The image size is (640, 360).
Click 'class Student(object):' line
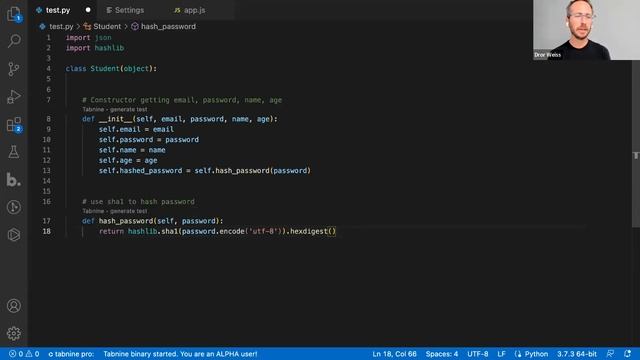(x=111, y=69)
